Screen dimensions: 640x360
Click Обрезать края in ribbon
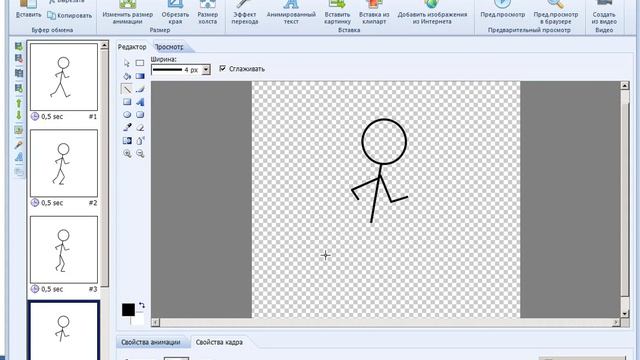tap(175, 13)
